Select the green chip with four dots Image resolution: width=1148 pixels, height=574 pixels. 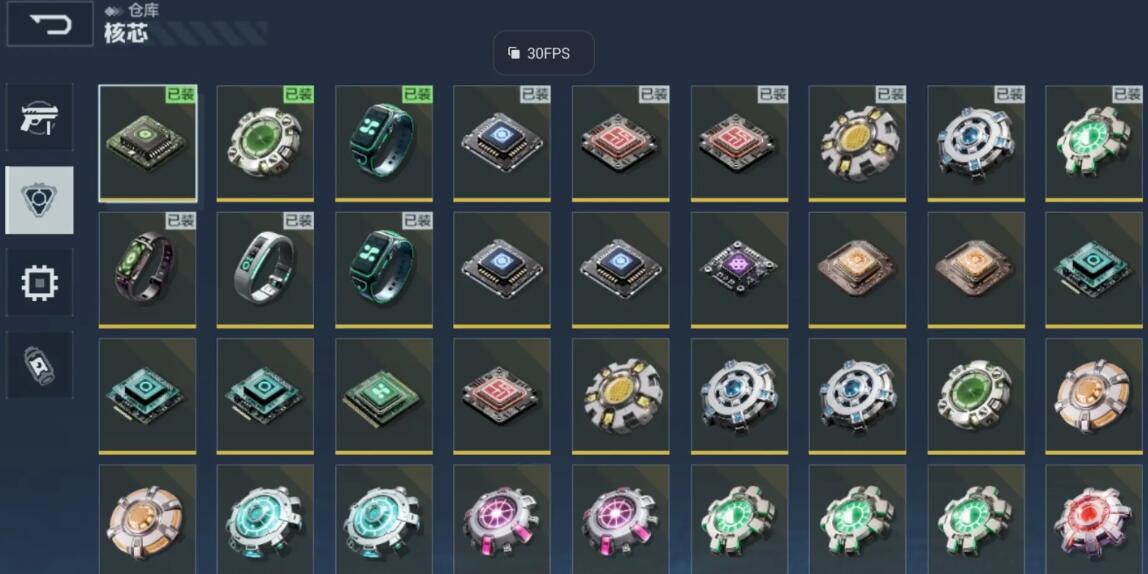[384, 395]
